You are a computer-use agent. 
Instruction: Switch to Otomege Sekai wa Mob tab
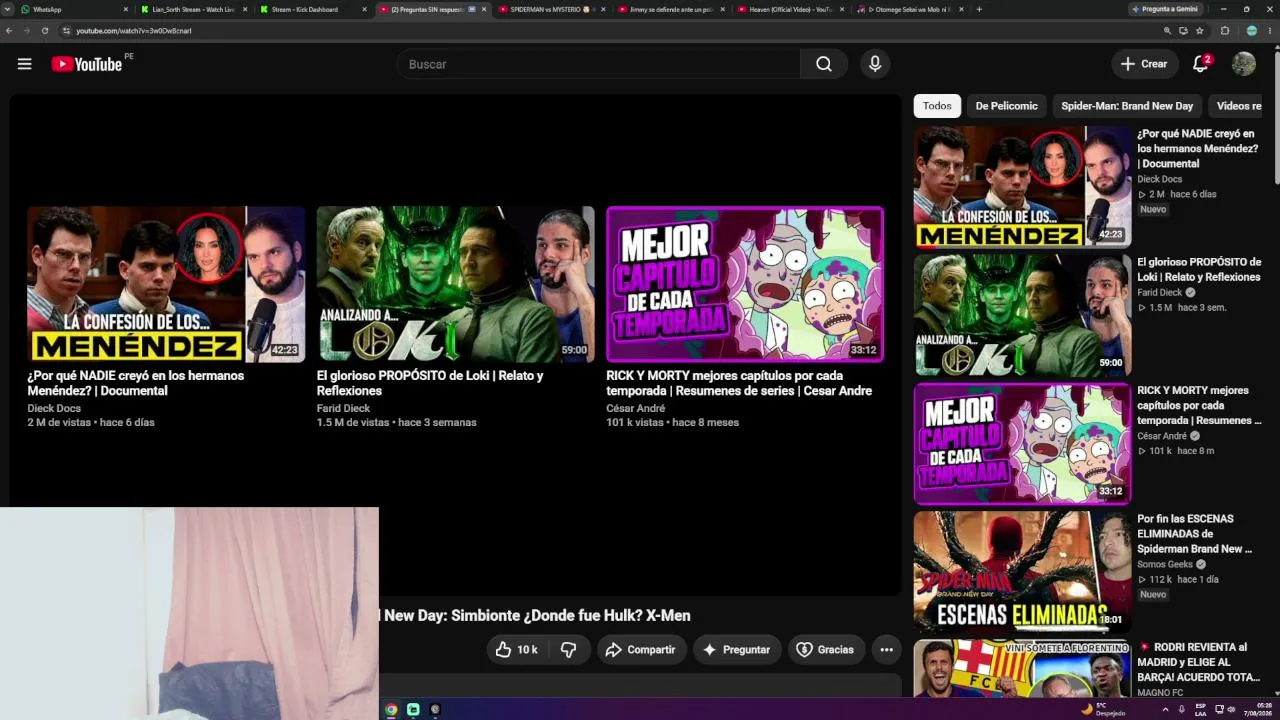point(910,9)
